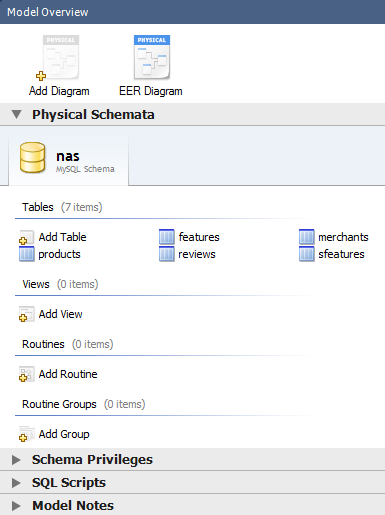Click the Add Diagram label
The image size is (385, 515).
coord(59,91)
